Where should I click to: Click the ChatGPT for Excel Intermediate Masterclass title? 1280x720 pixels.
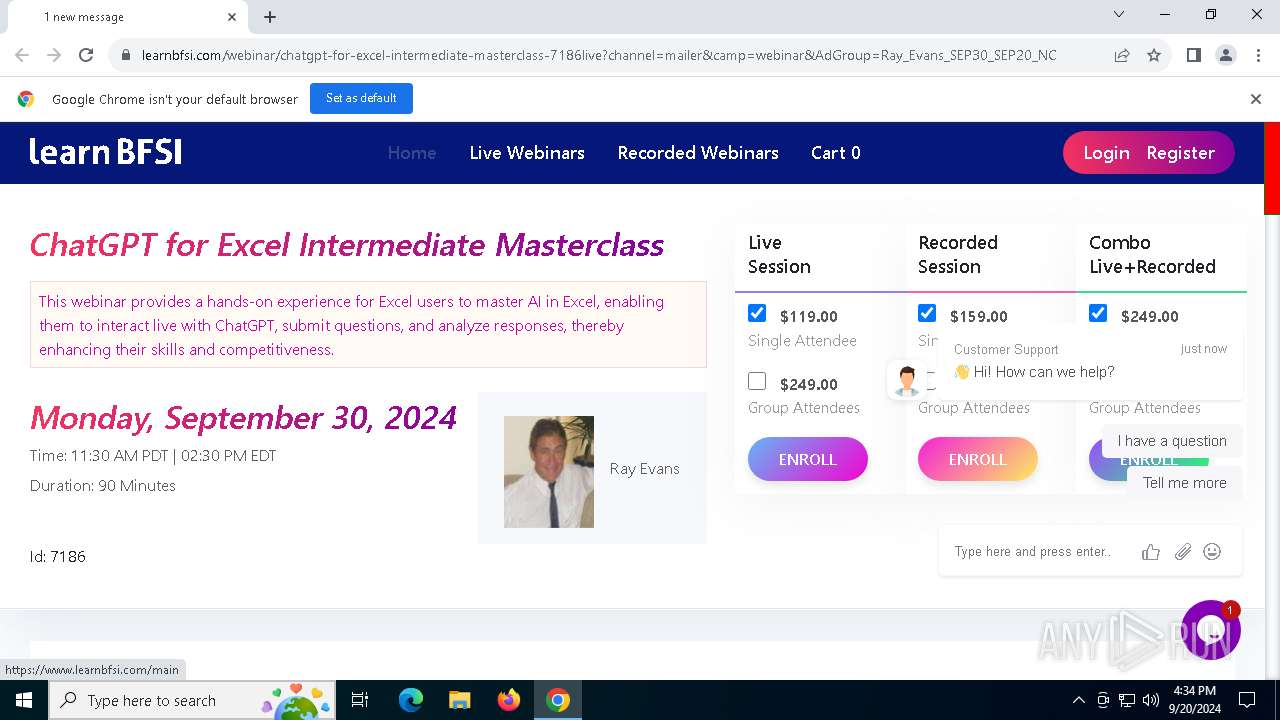pyautogui.click(x=347, y=245)
